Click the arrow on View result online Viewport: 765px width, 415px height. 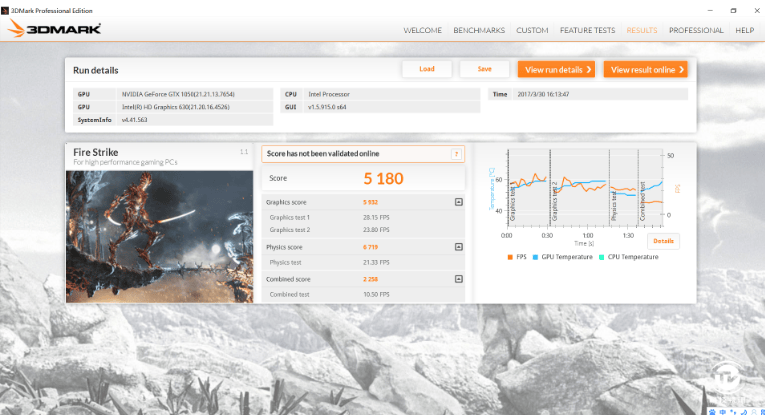pyautogui.click(x=682, y=70)
